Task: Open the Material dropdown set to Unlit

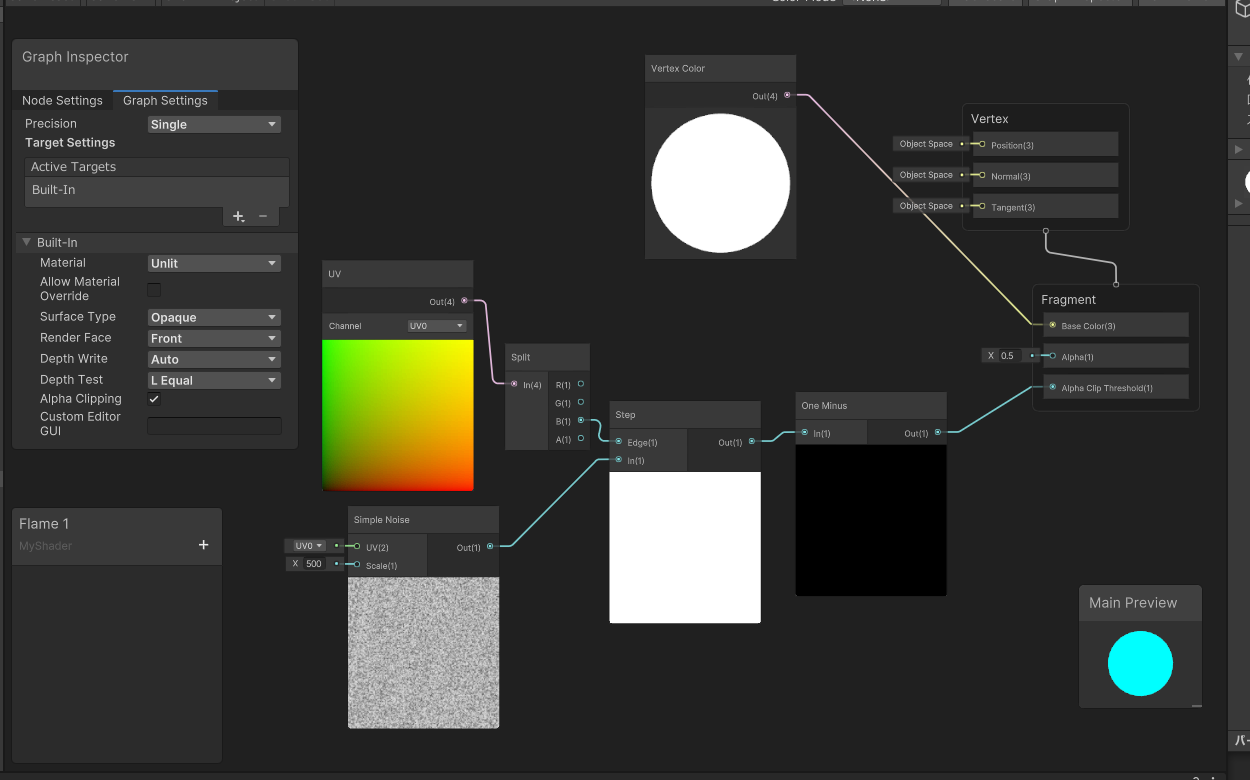Action: tap(214, 263)
